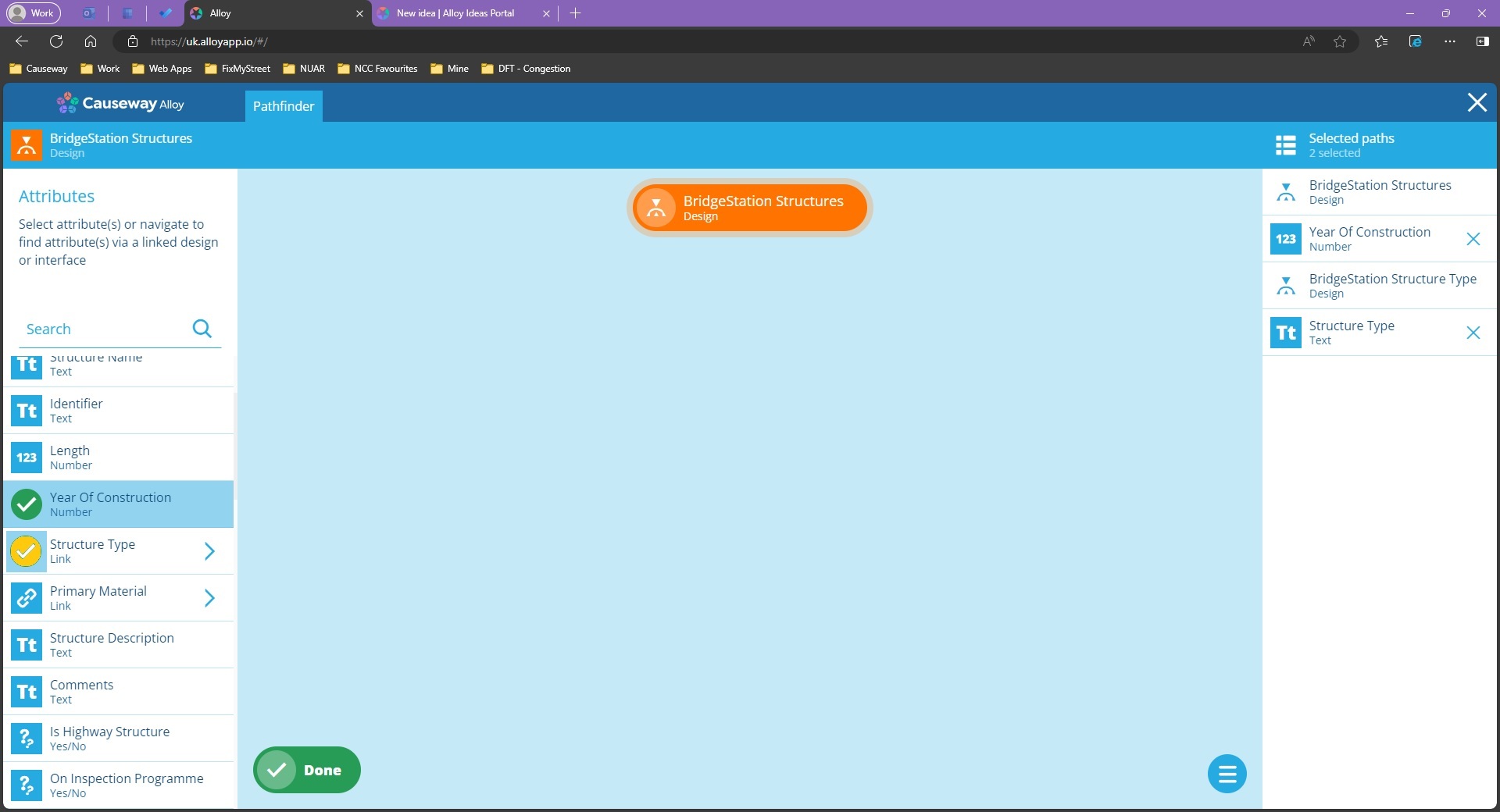Close the Pathfinder dialog with X
This screenshot has height=812, width=1500.
tap(1477, 102)
